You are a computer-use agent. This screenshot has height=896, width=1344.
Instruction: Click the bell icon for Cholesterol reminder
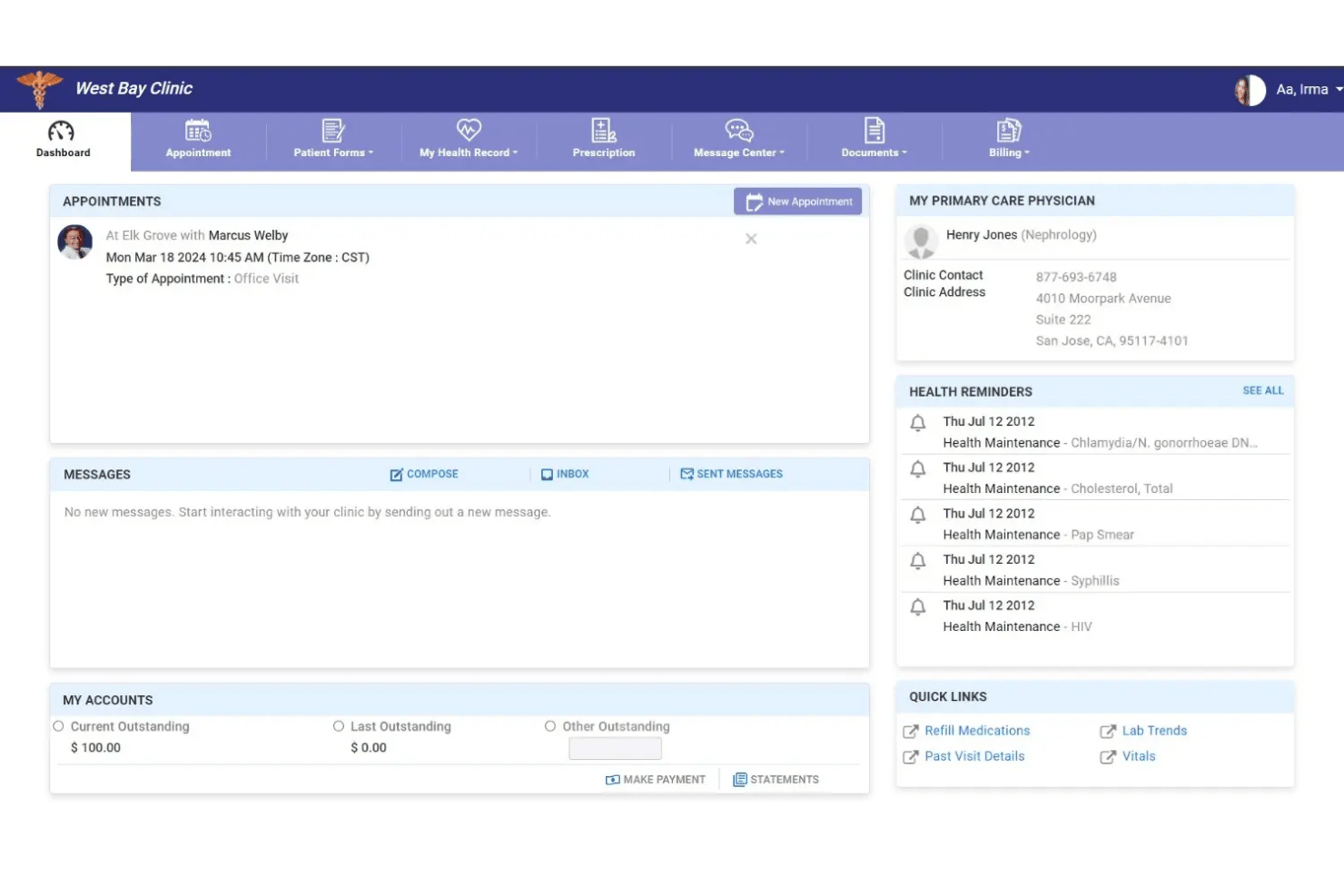918,469
